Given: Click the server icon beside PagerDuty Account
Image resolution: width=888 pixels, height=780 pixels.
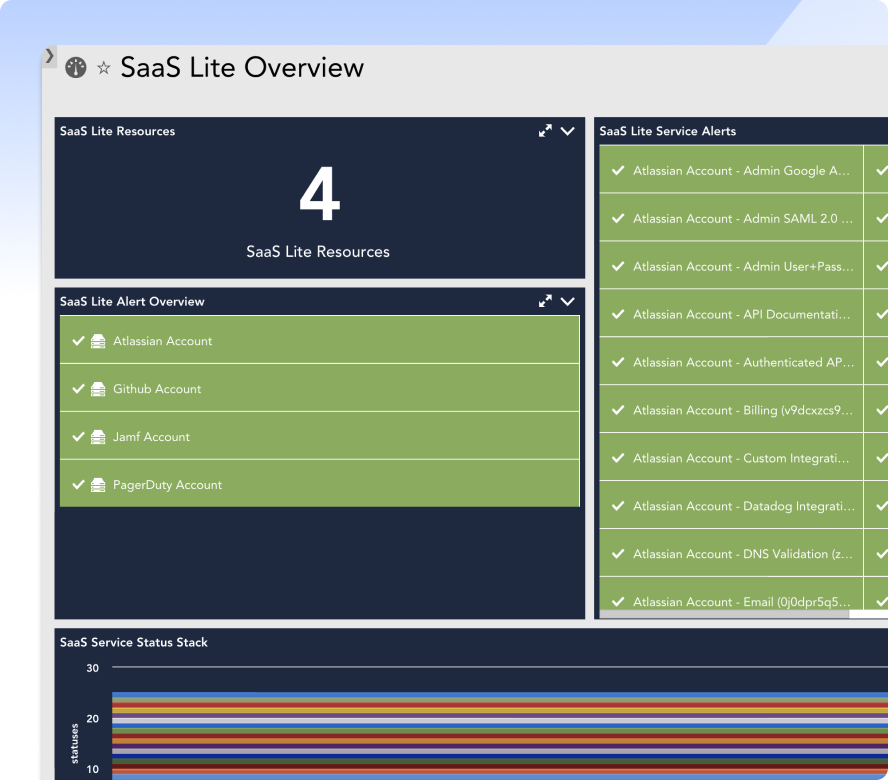Looking at the screenshot, I should coord(98,485).
